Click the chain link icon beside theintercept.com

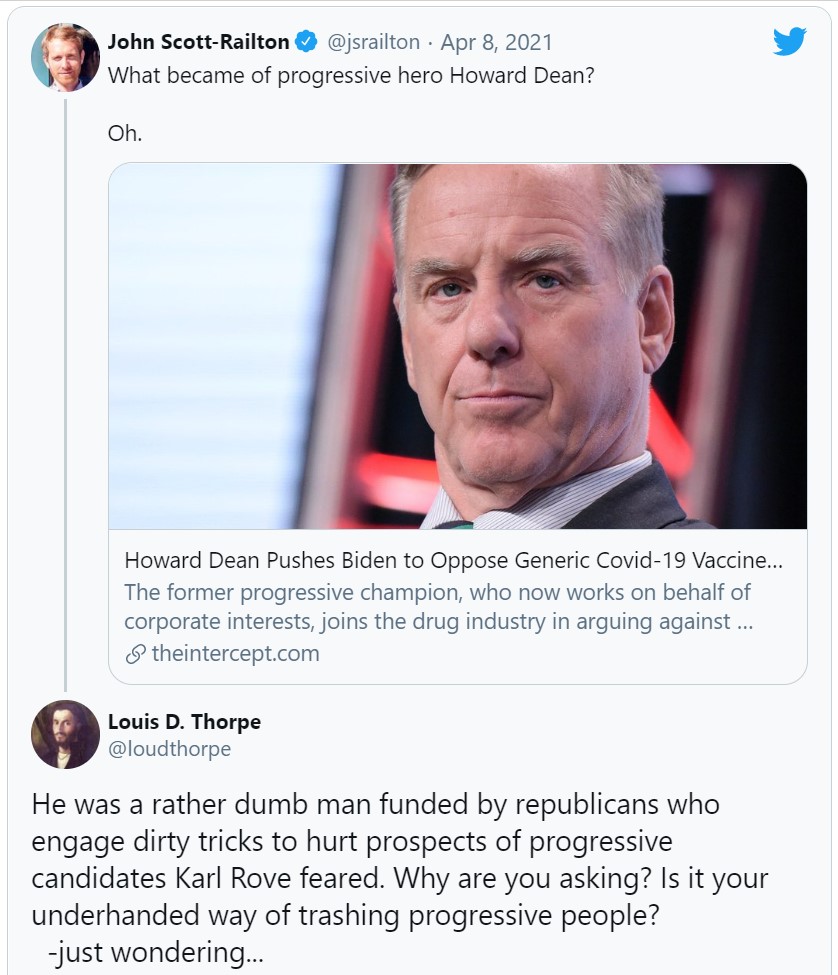click(134, 654)
